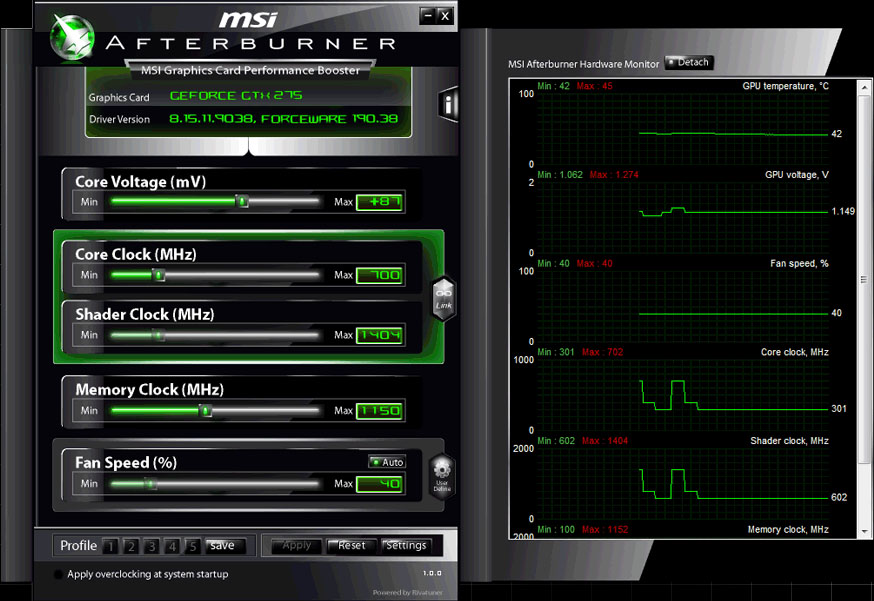Load profile slot 2

tap(131, 546)
